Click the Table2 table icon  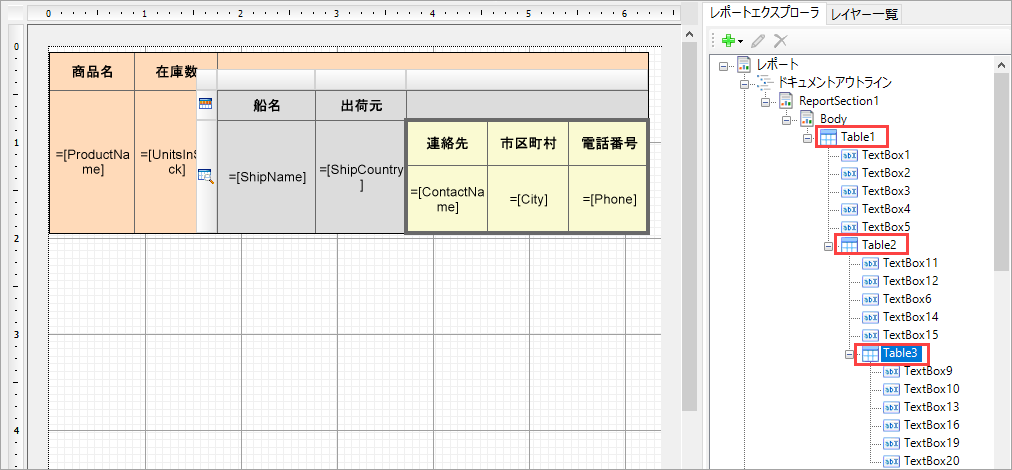(849, 245)
